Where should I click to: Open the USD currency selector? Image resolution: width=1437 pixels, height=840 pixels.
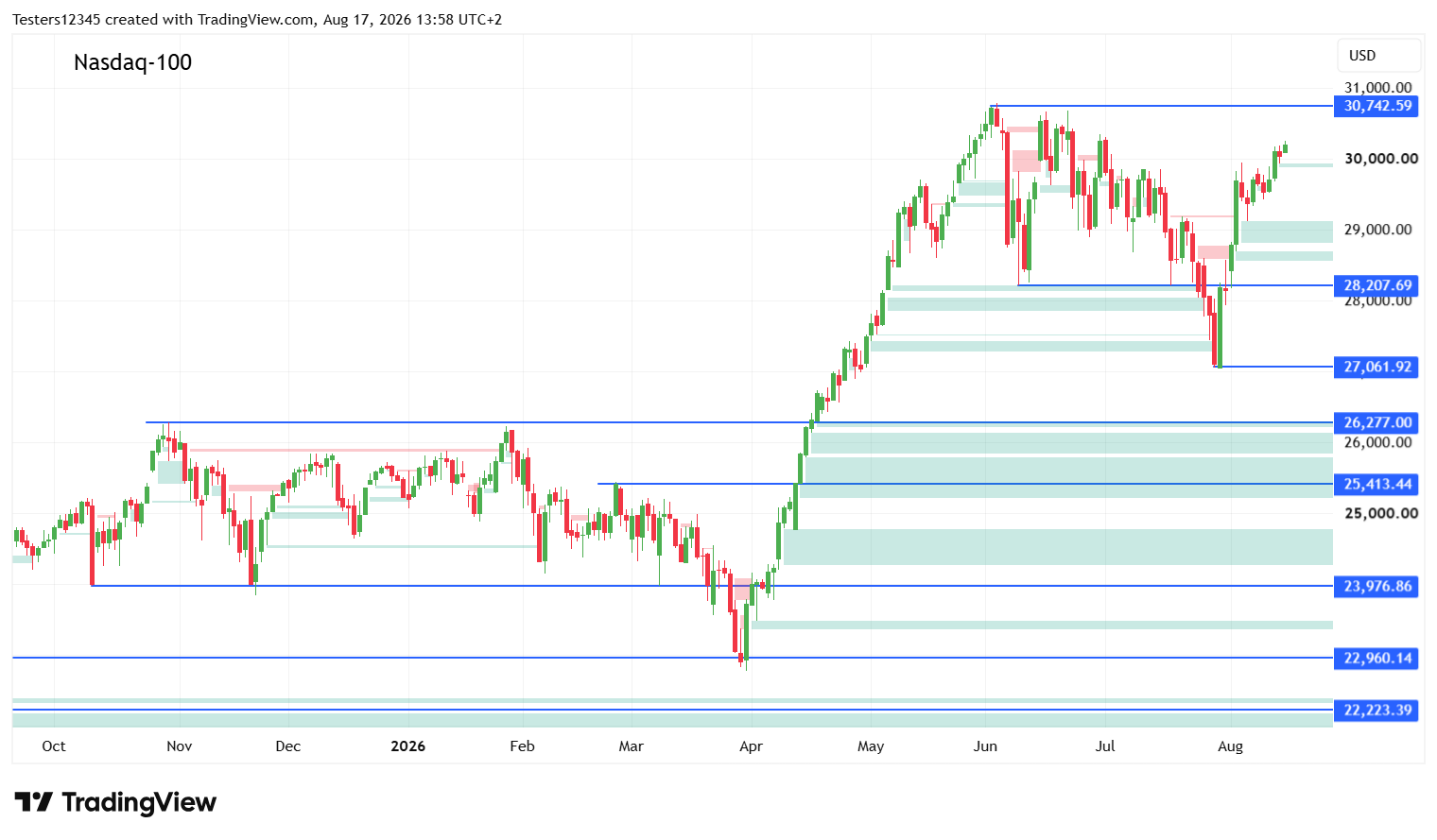pyautogui.click(x=1378, y=56)
